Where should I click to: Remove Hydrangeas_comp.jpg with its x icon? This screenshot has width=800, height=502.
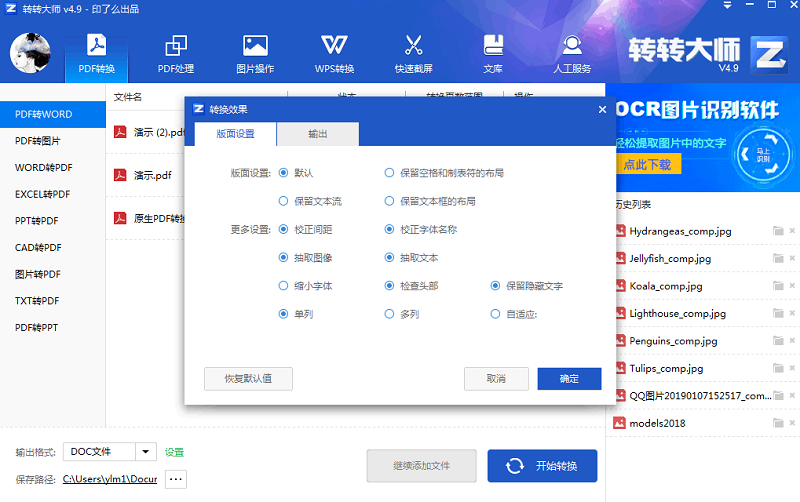(792, 231)
